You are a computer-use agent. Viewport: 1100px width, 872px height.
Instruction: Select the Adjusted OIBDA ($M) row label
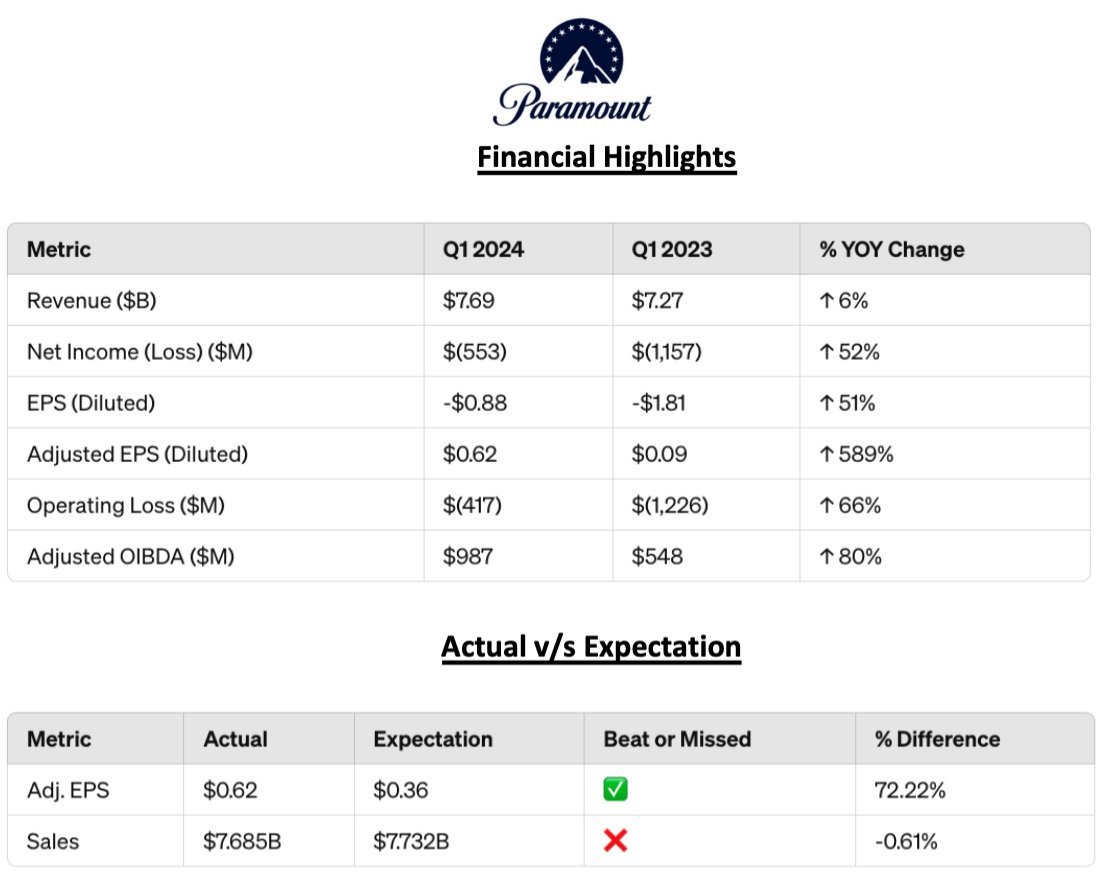[x=130, y=556]
